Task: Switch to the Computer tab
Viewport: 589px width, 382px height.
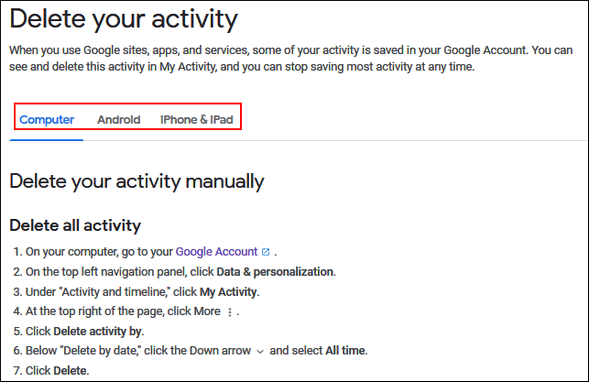Action: click(x=47, y=119)
